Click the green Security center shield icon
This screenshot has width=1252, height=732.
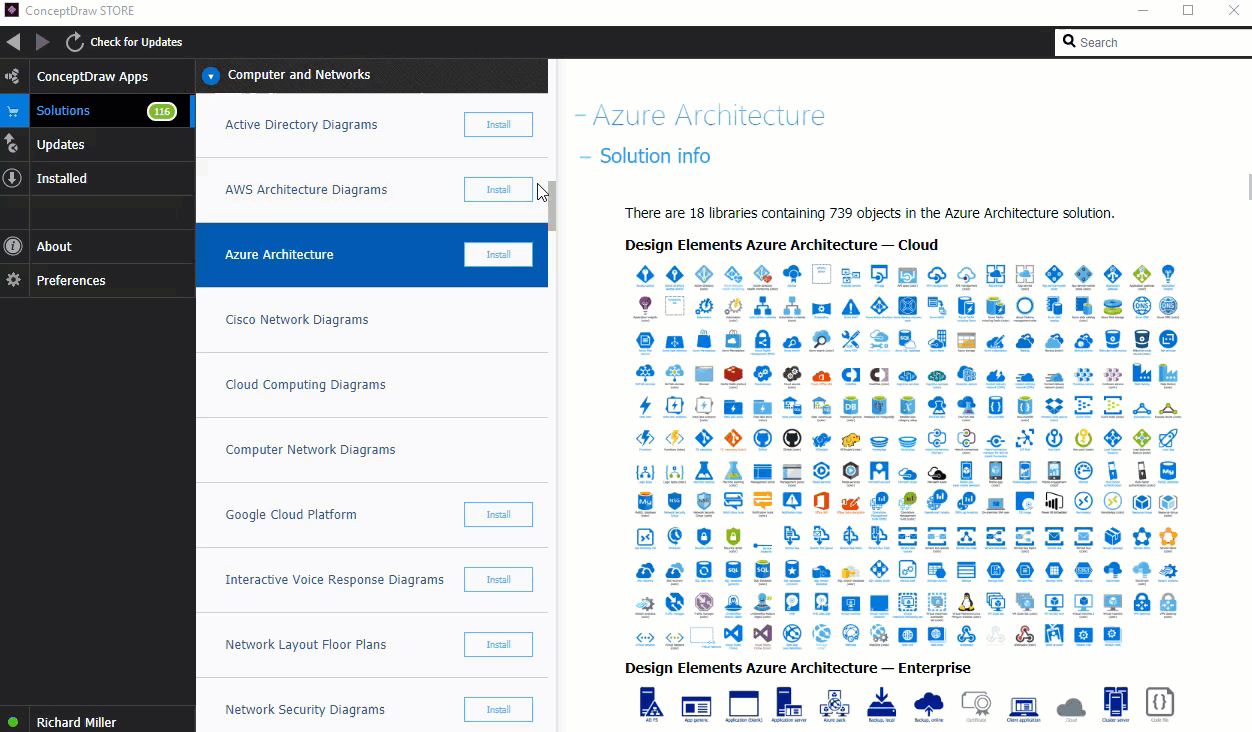tap(733, 538)
